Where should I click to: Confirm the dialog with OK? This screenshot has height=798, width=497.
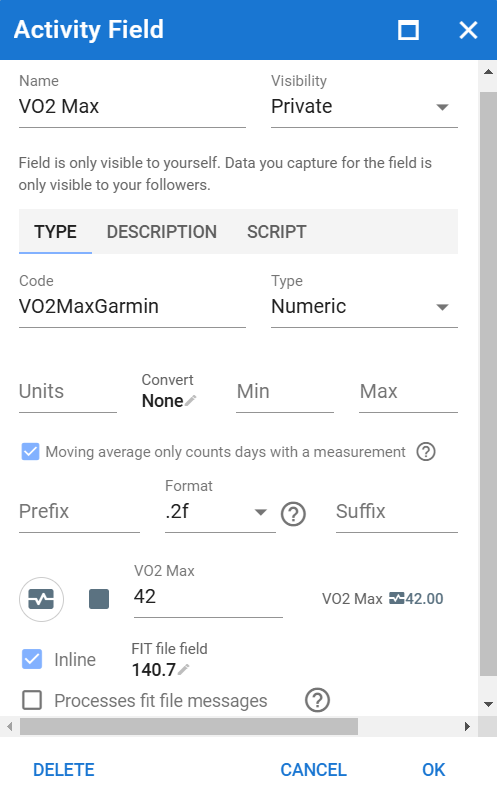[433, 770]
